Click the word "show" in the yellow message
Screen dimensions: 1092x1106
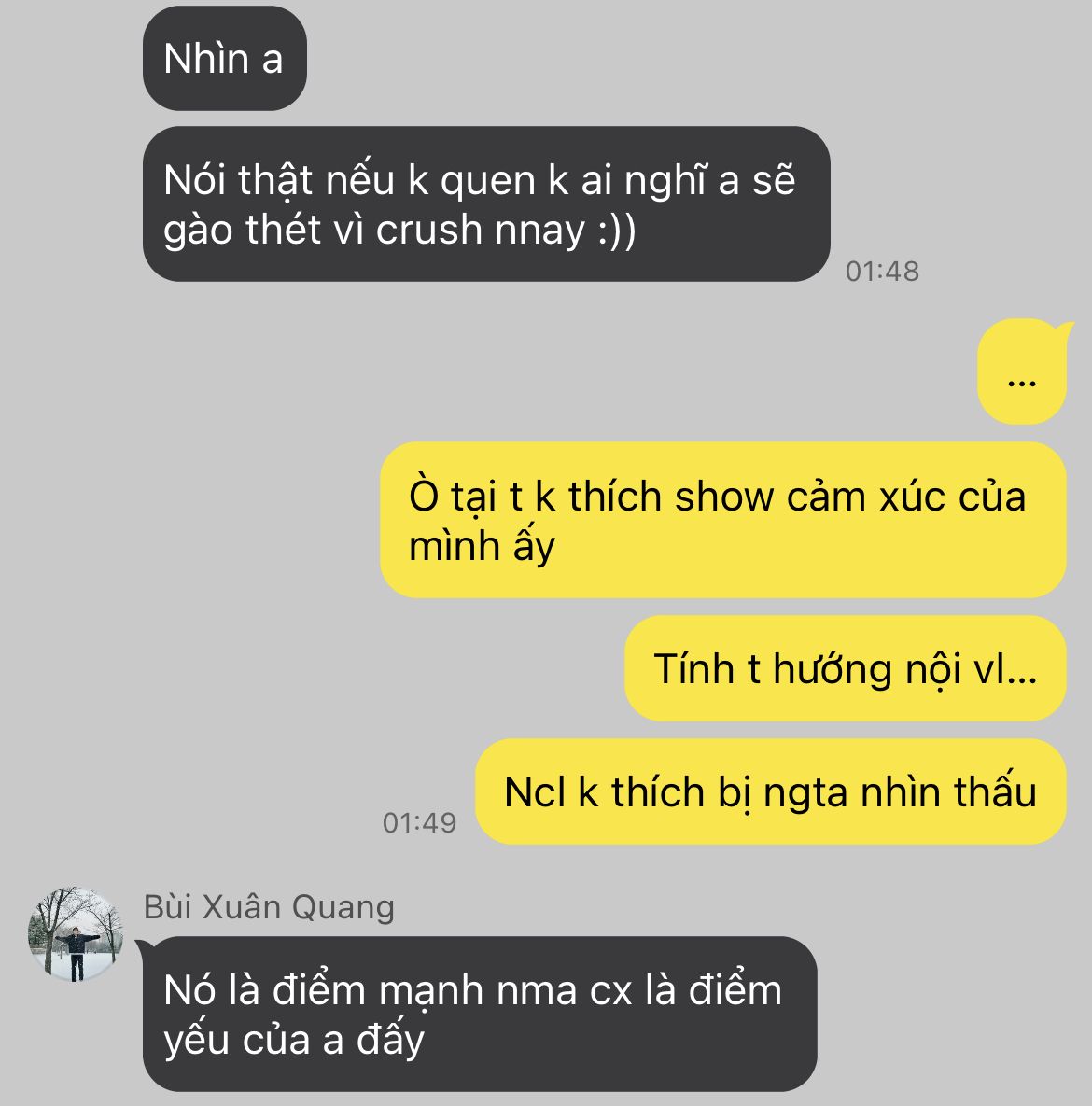pyautogui.click(x=723, y=497)
